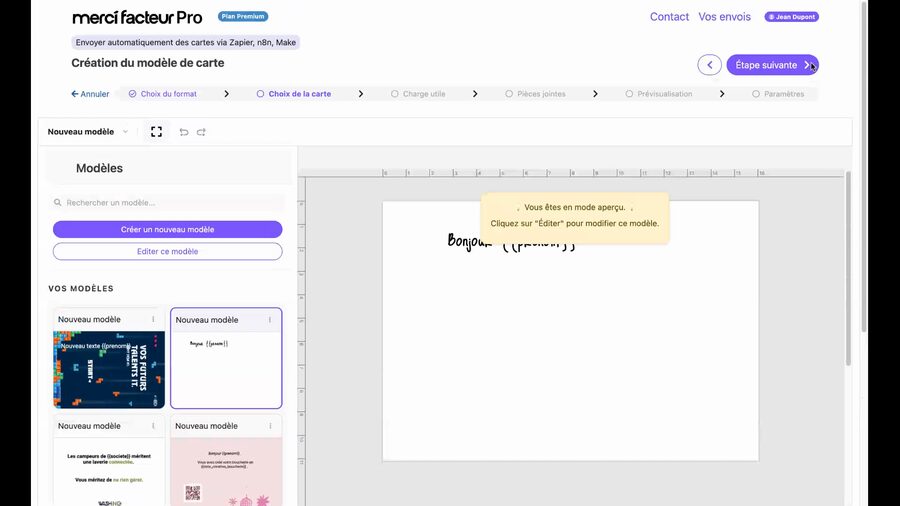Viewport: 900px width, 506px height.
Task: Click the Bonjour prenom text on canvas
Action: (511, 242)
